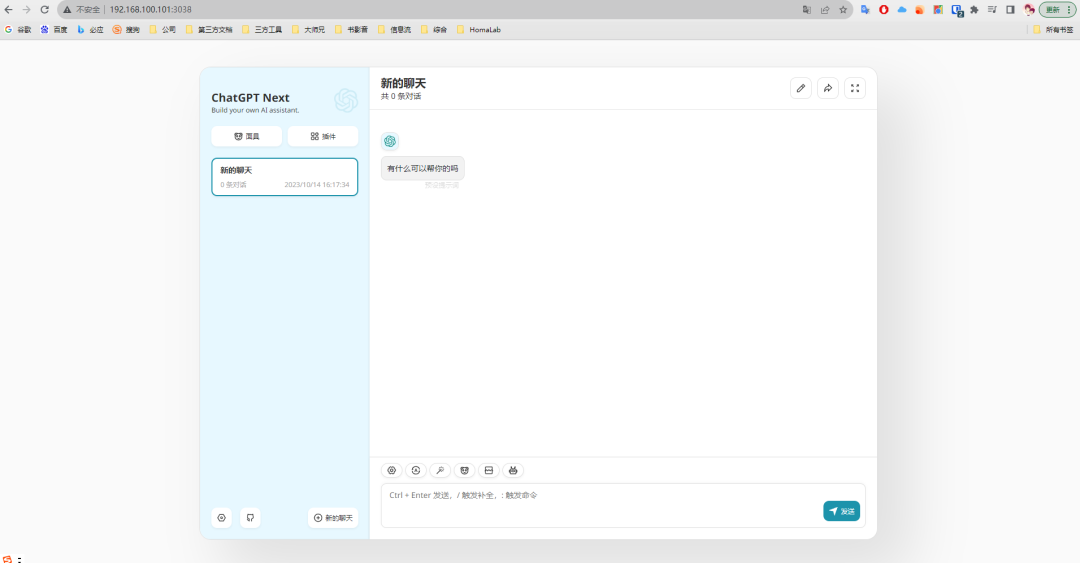
Task: Open the 1Password-style extension with badge 2
Action: coord(957,10)
